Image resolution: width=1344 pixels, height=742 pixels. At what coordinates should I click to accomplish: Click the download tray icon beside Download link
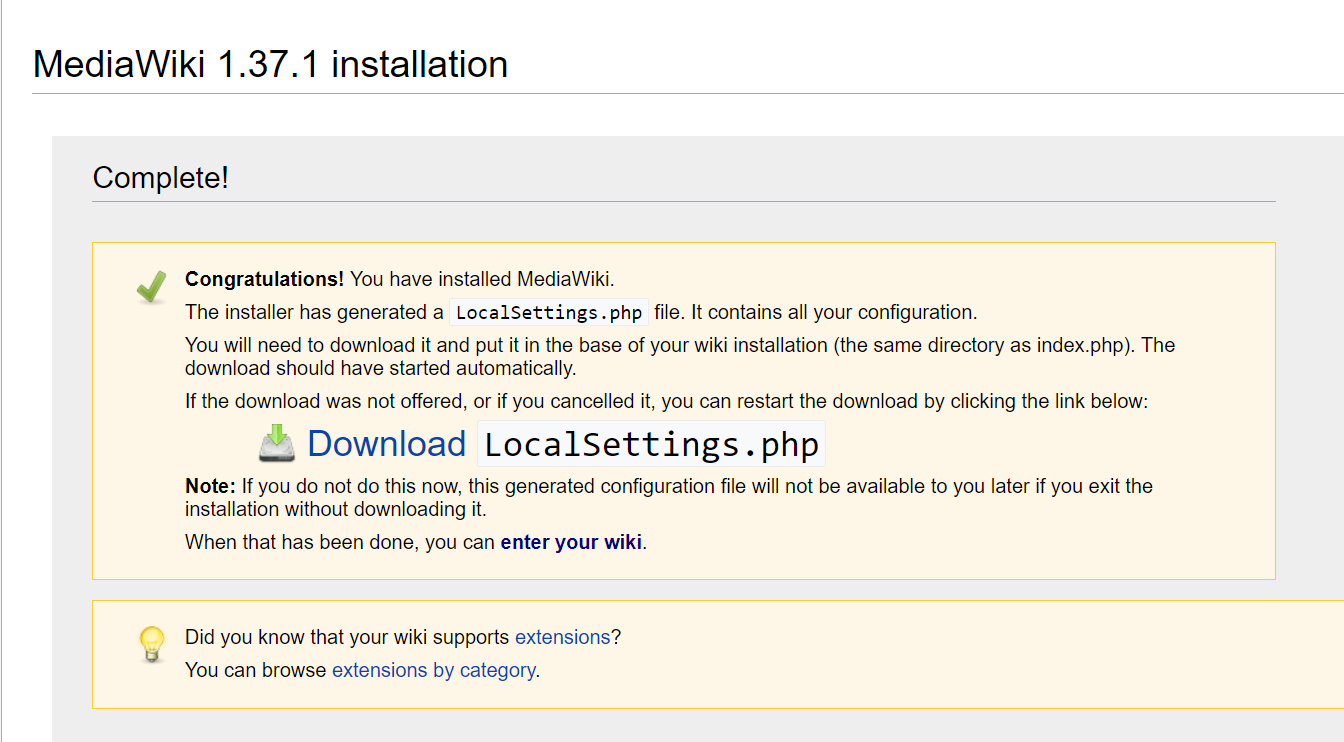(x=275, y=443)
